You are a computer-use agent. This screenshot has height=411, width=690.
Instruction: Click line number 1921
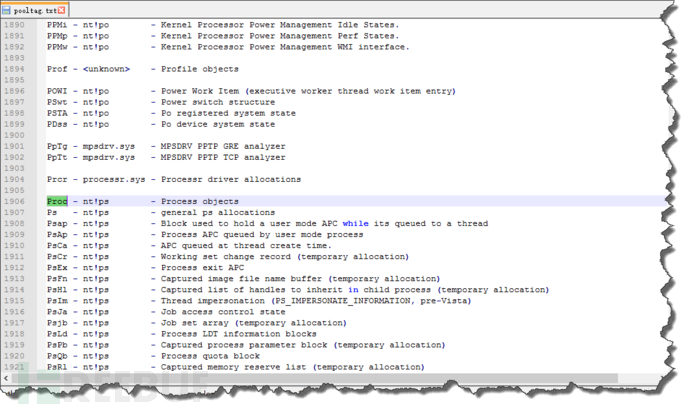[x=15, y=367]
